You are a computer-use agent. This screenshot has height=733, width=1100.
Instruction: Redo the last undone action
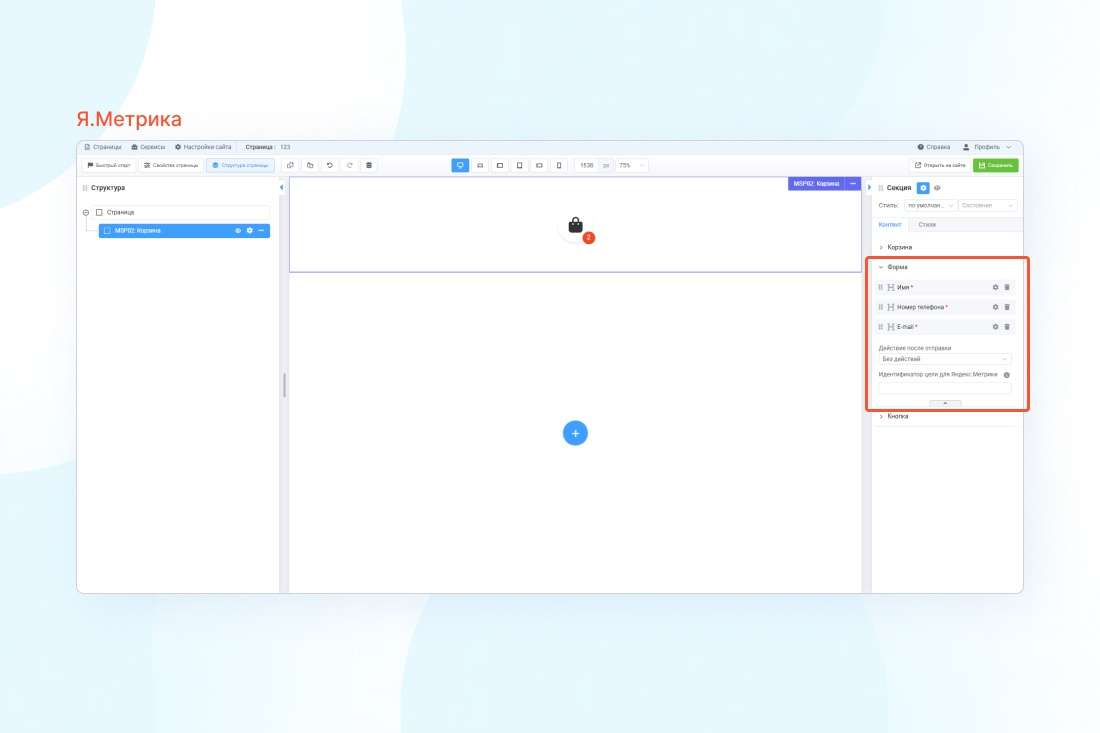click(349, 166)
